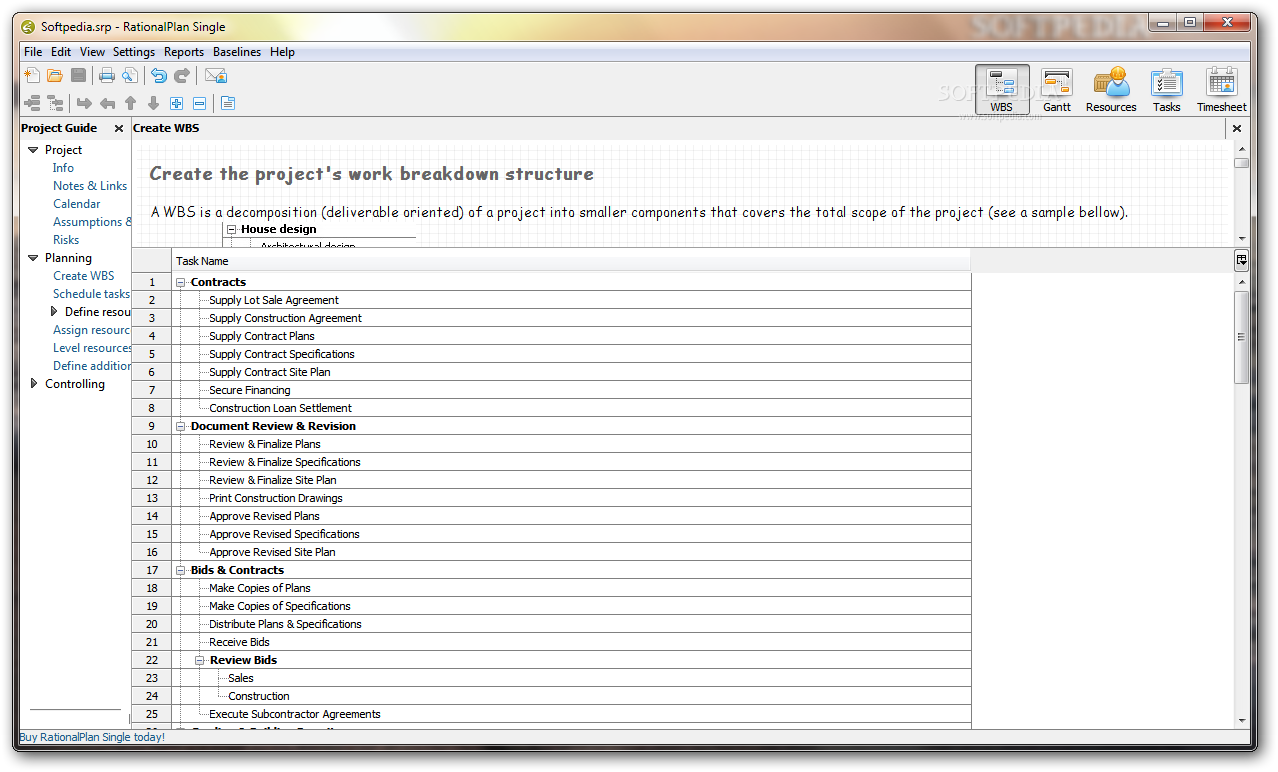Open the Level resources guide link
This screenshot has height=772, width=1278.
(x=92, y=348)
